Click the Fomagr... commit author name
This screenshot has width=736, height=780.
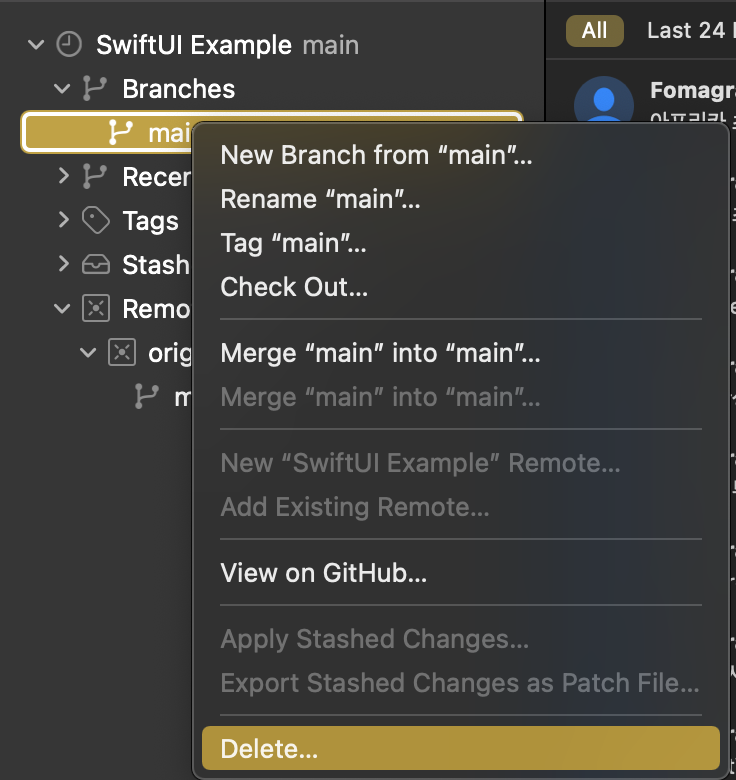point(693,90)
